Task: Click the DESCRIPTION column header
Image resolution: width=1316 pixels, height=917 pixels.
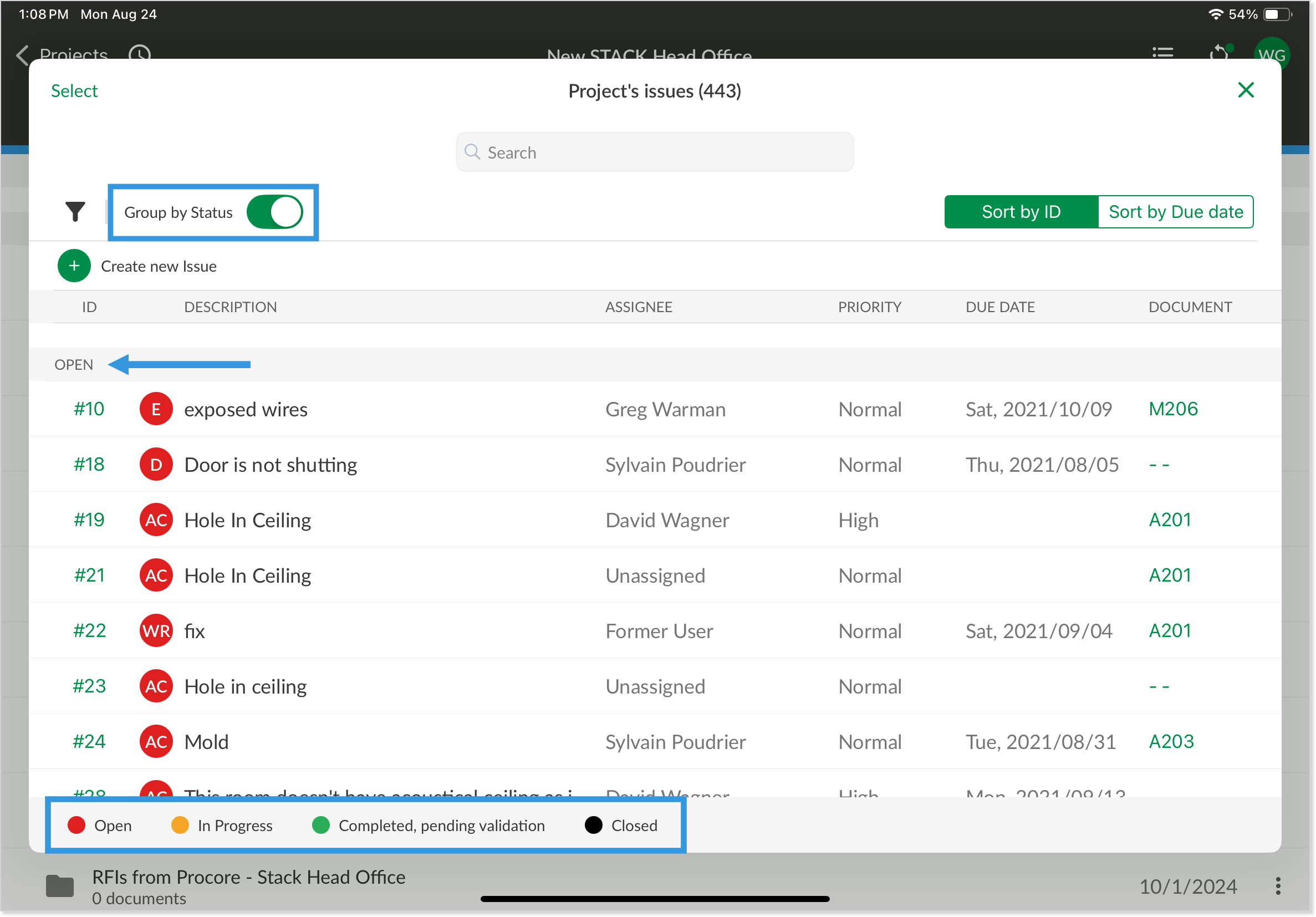Action: [x=231, y=307]
